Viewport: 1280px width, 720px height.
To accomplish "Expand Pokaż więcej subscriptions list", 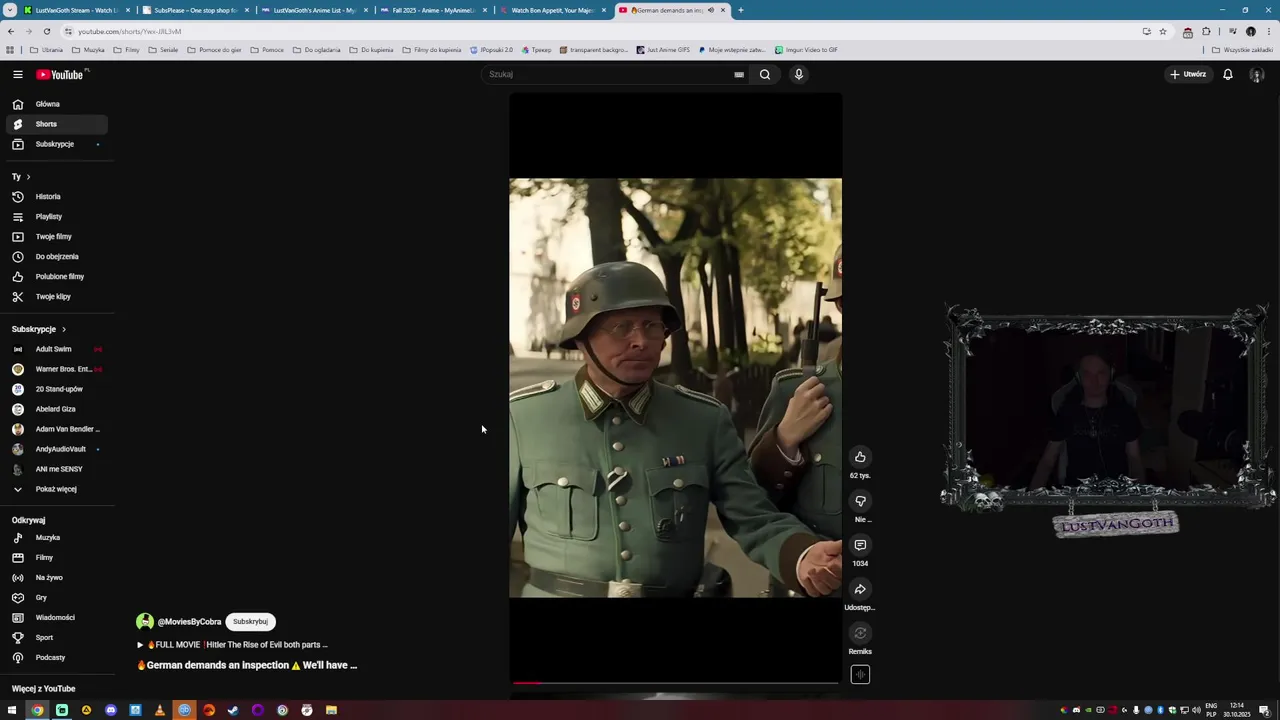I will [x=57, y=489].
